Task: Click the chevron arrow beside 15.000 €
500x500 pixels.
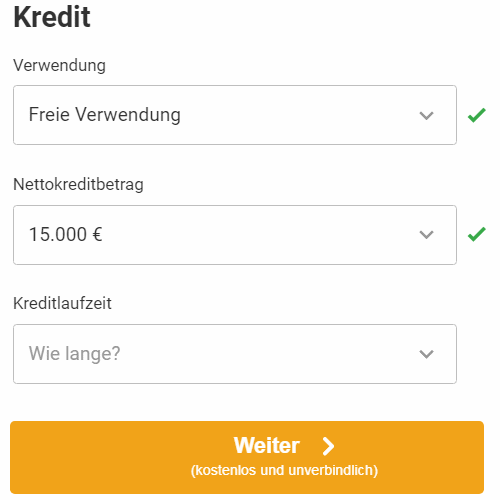Action: pos(426,235)
